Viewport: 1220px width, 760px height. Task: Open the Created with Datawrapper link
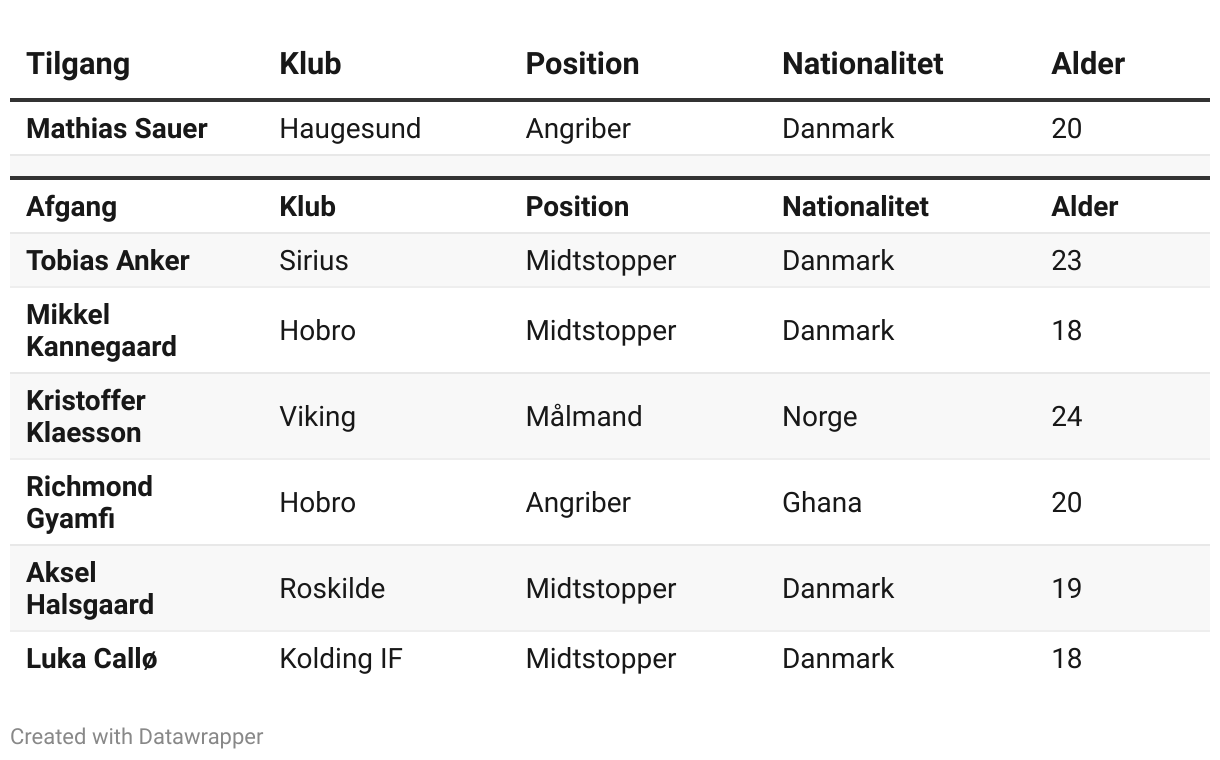coord(137,737)
